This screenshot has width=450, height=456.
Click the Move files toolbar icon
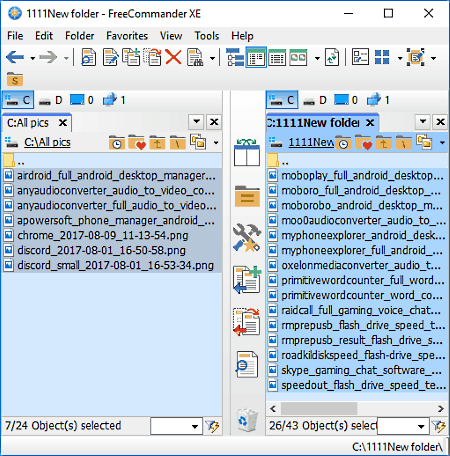(x=152, y=57)
